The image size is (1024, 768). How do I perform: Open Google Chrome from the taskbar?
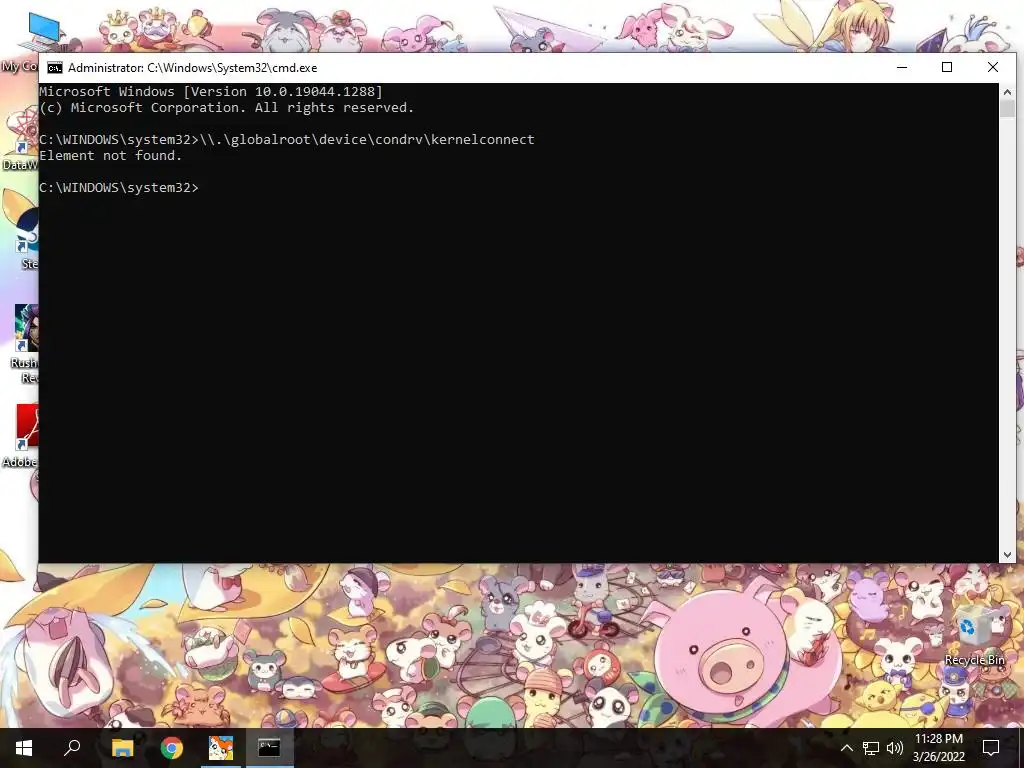click(172, 748)
